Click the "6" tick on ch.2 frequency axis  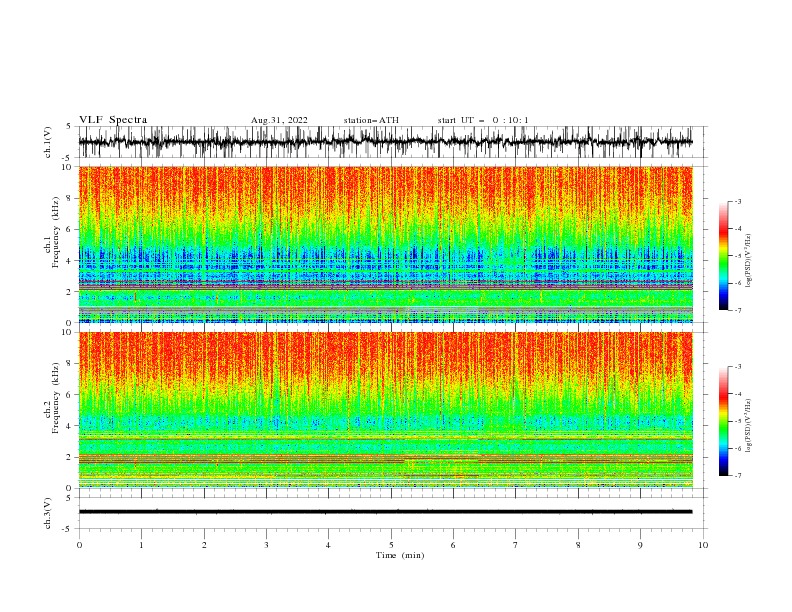tap(70, 395)
